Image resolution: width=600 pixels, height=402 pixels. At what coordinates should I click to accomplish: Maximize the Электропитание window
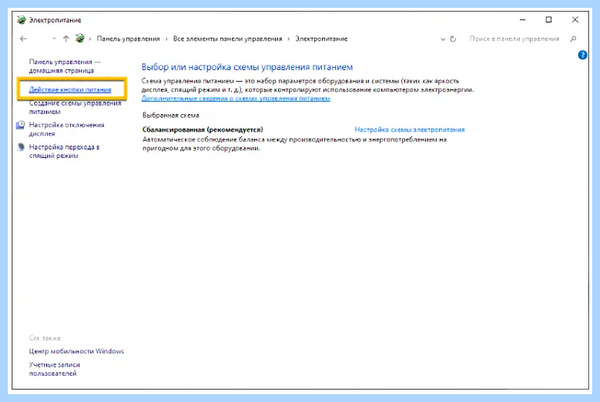point(548,20)
